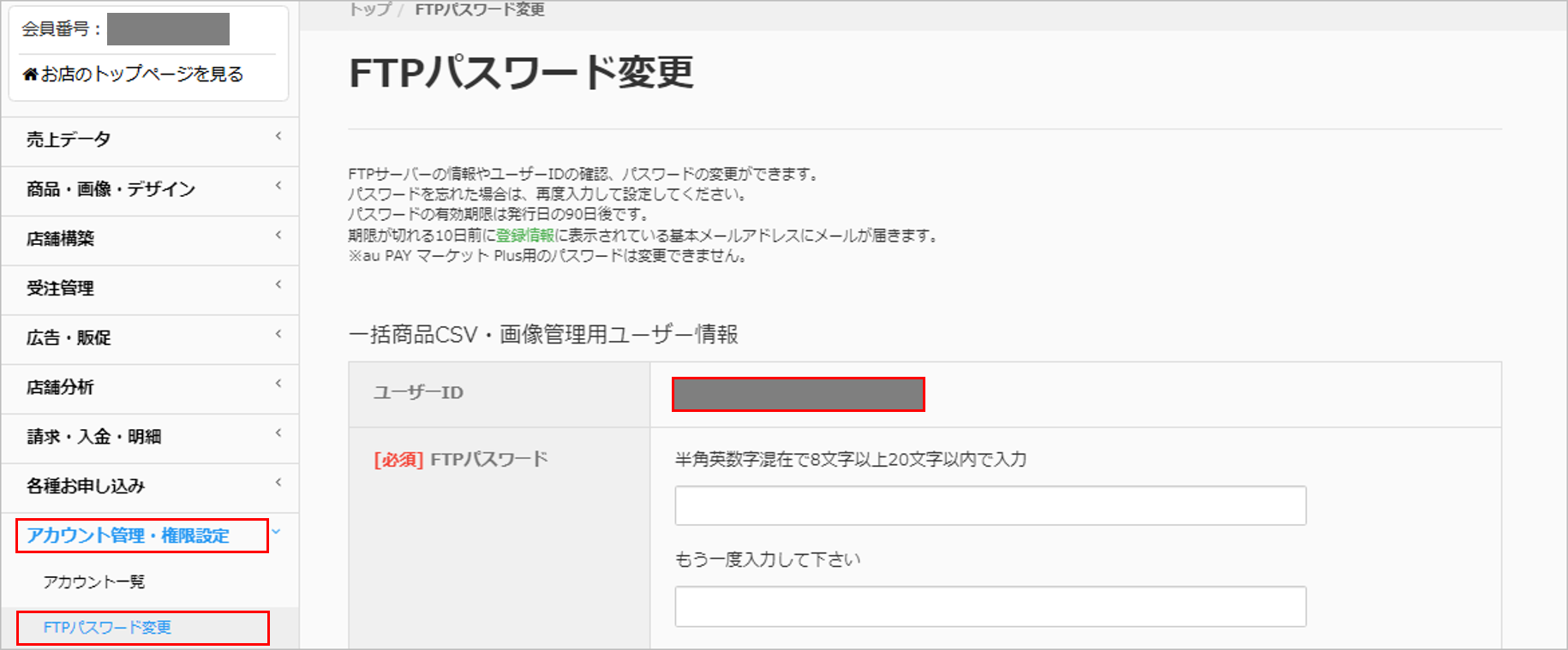
Task: Click chevron next to 店舗分析
Action: [278, 384]
